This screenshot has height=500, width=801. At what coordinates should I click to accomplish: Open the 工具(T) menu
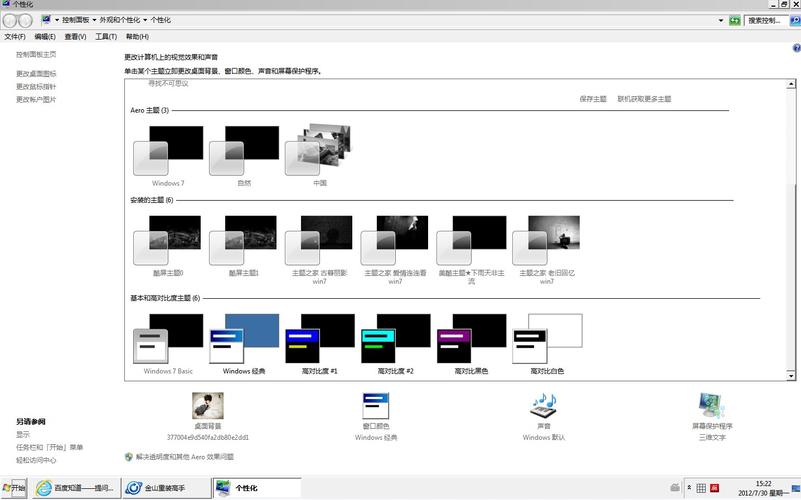coord(106,37)
